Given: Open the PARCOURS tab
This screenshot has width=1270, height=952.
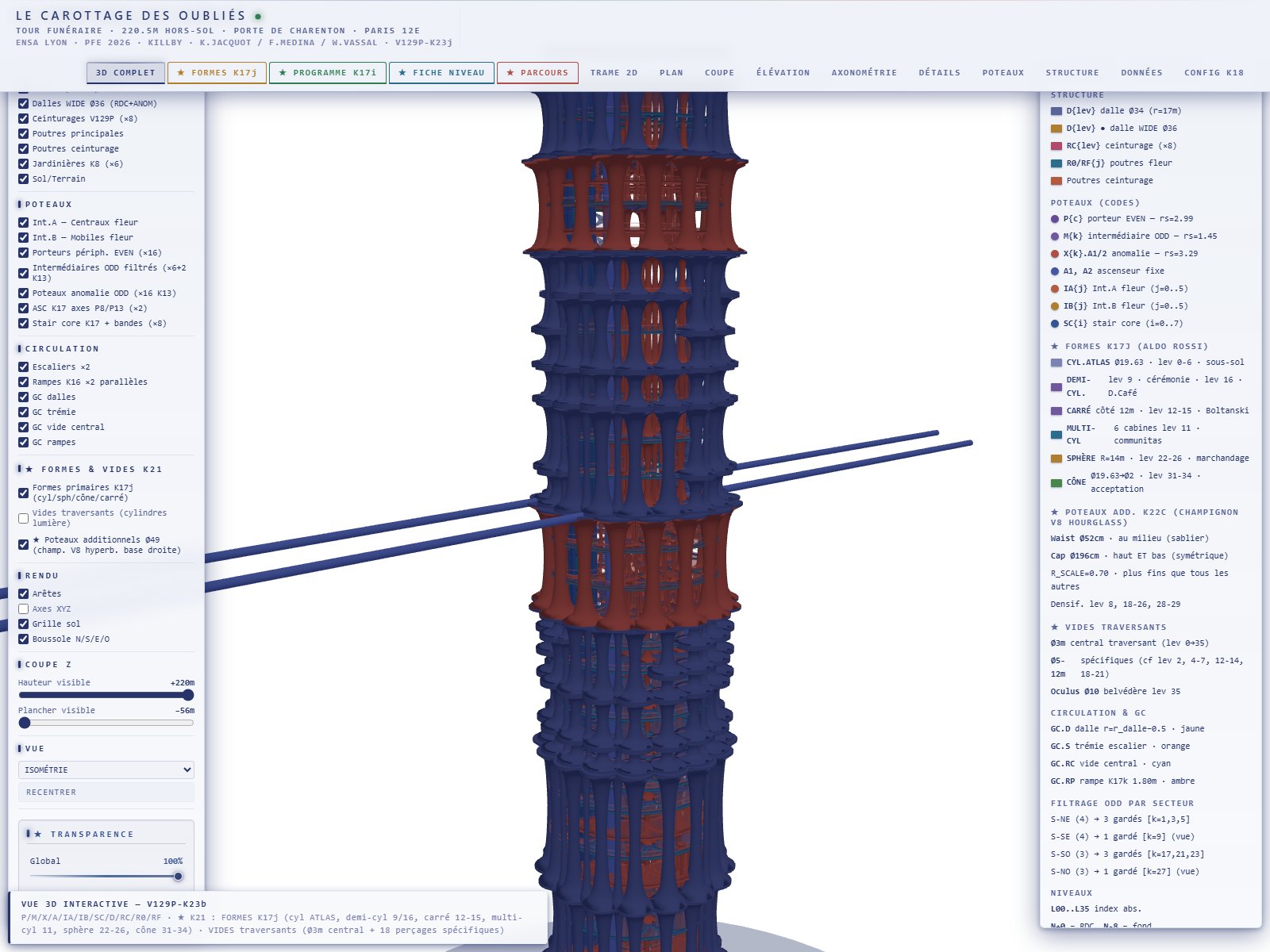Looking at the screenshot, I should (x=537, y=73).
